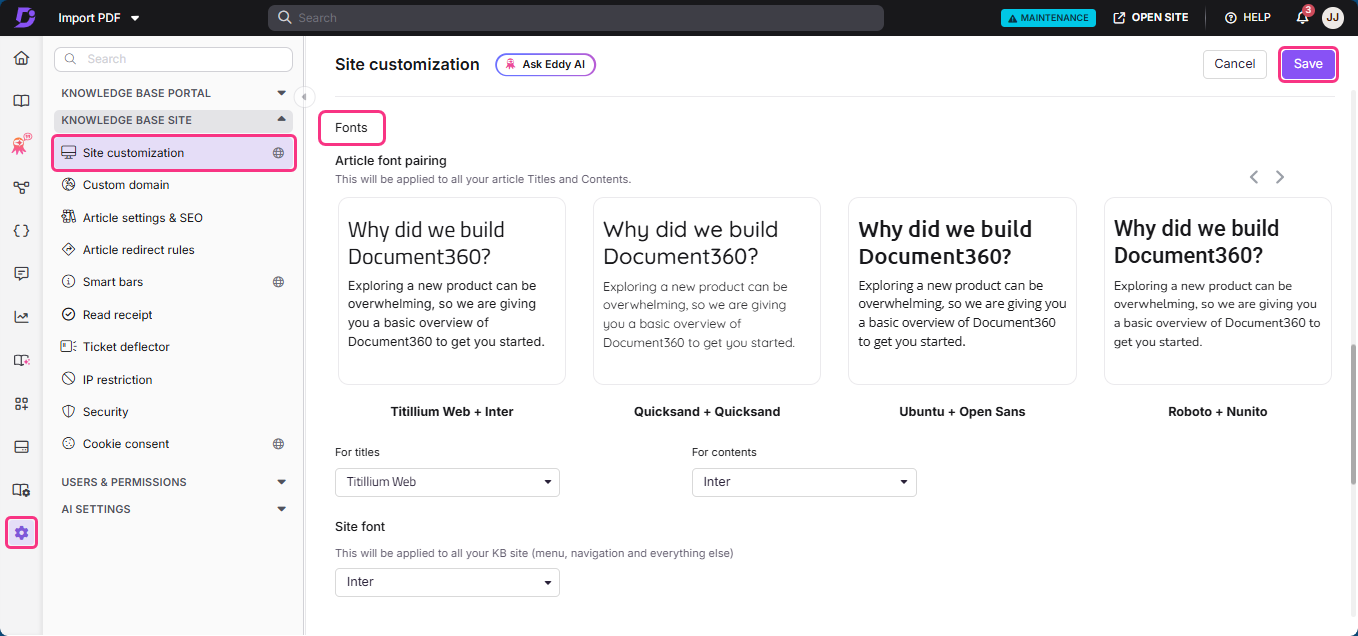
Task: Click the Ask Eddy AI button
Action: click(x=545, y=64)
